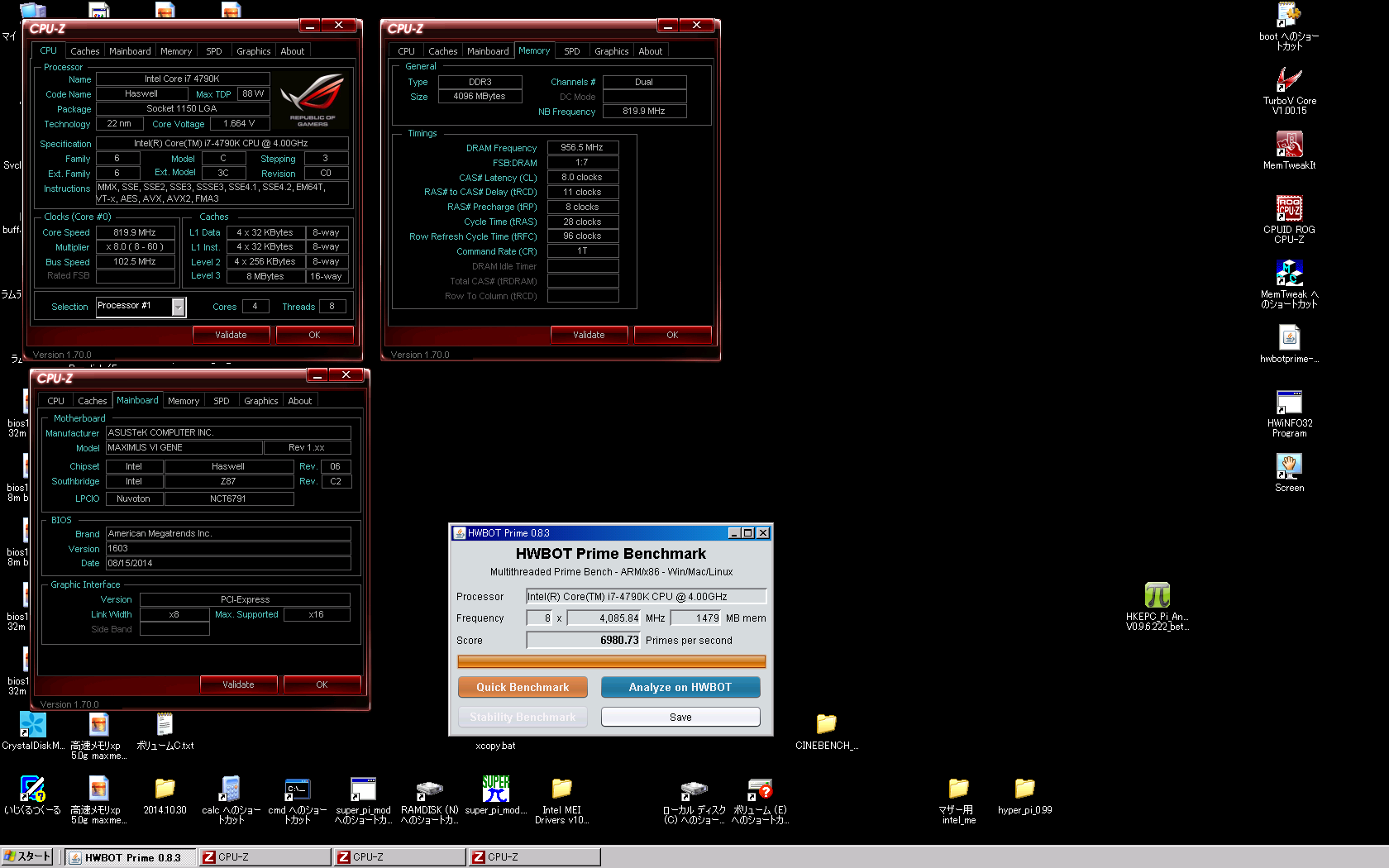Click the HWBOT Processor name field
Image resolution: width=1389 pixels, height=868 pixels.
click(647, 596)
